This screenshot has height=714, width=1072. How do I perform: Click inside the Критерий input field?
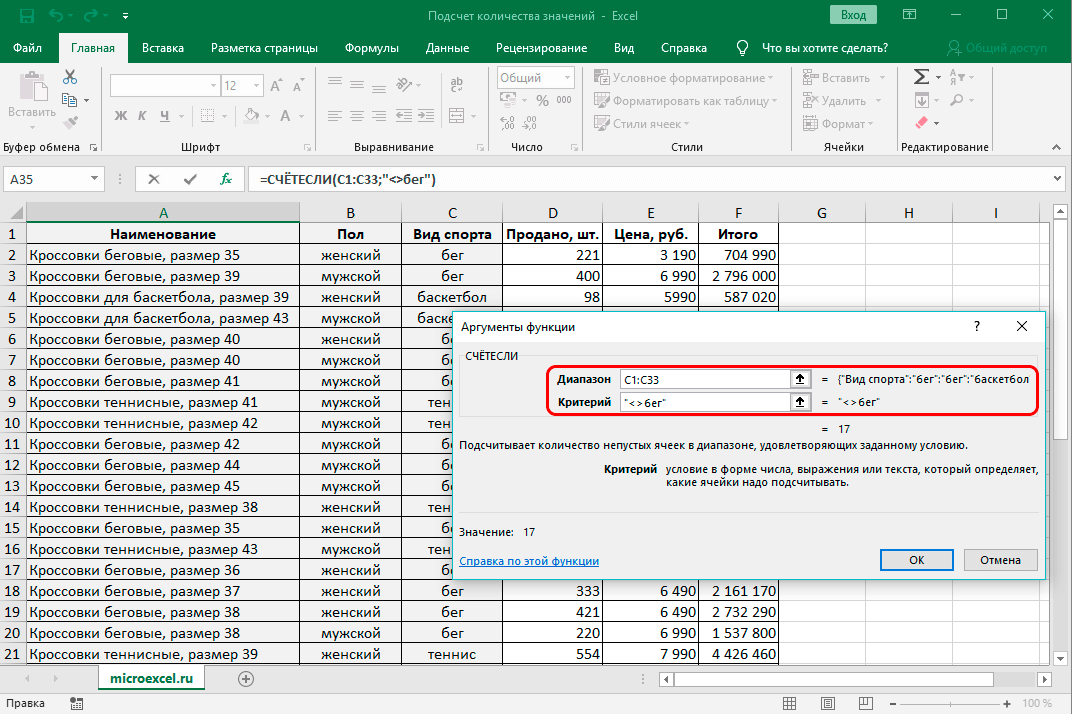tap(704, 402)
